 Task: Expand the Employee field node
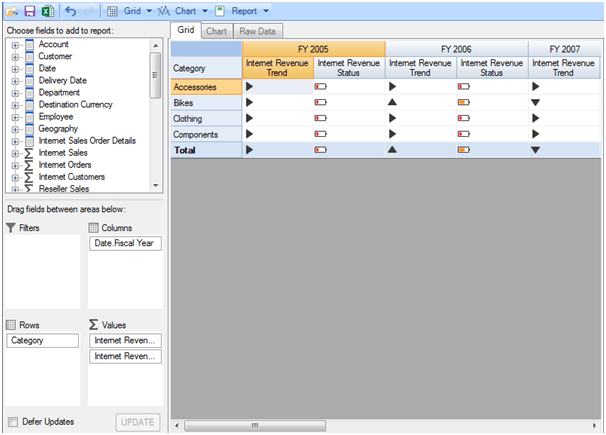click(x=15, y=117)
